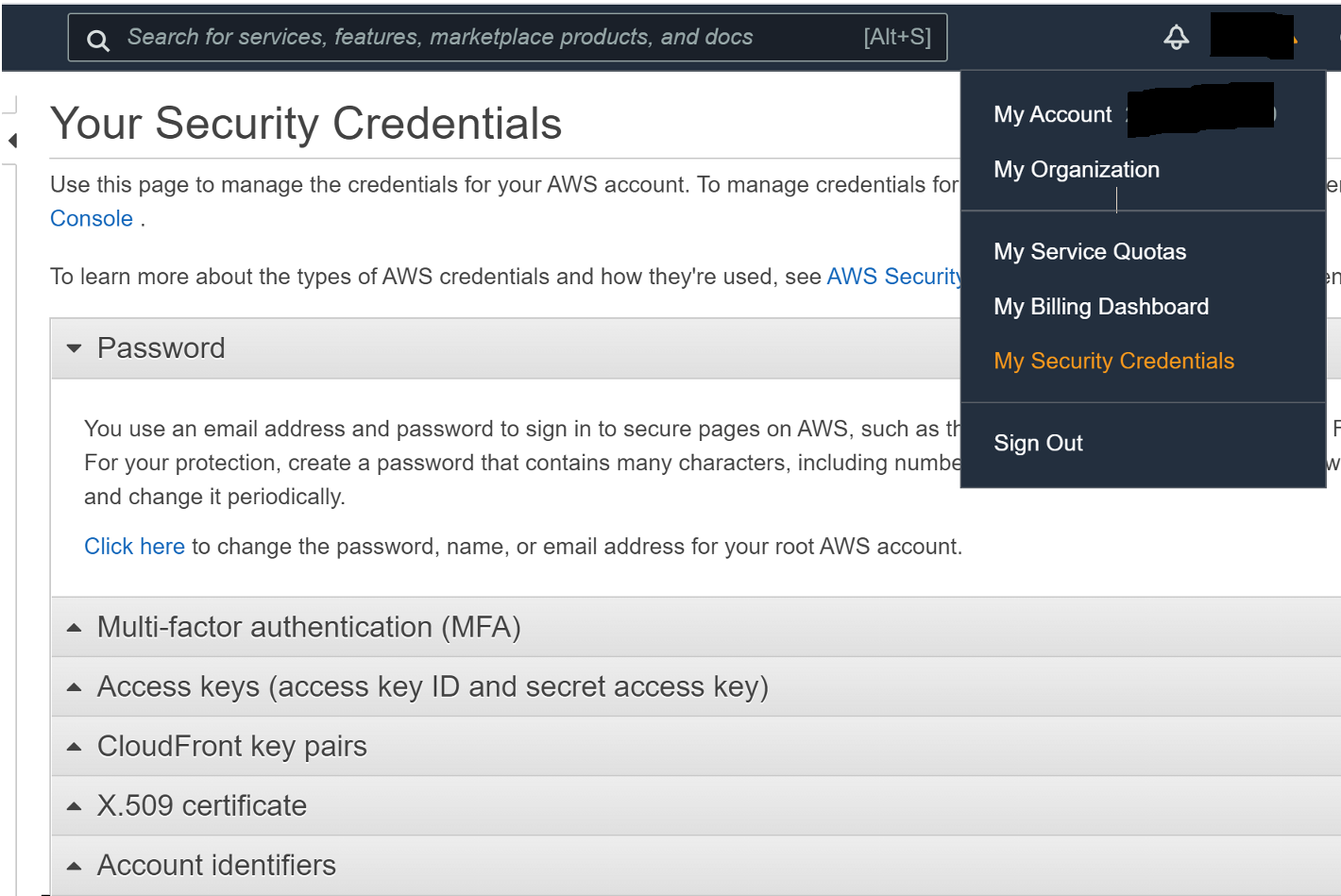
Task: Click the [Alt+S] shortcut hint
Action: 897,37
